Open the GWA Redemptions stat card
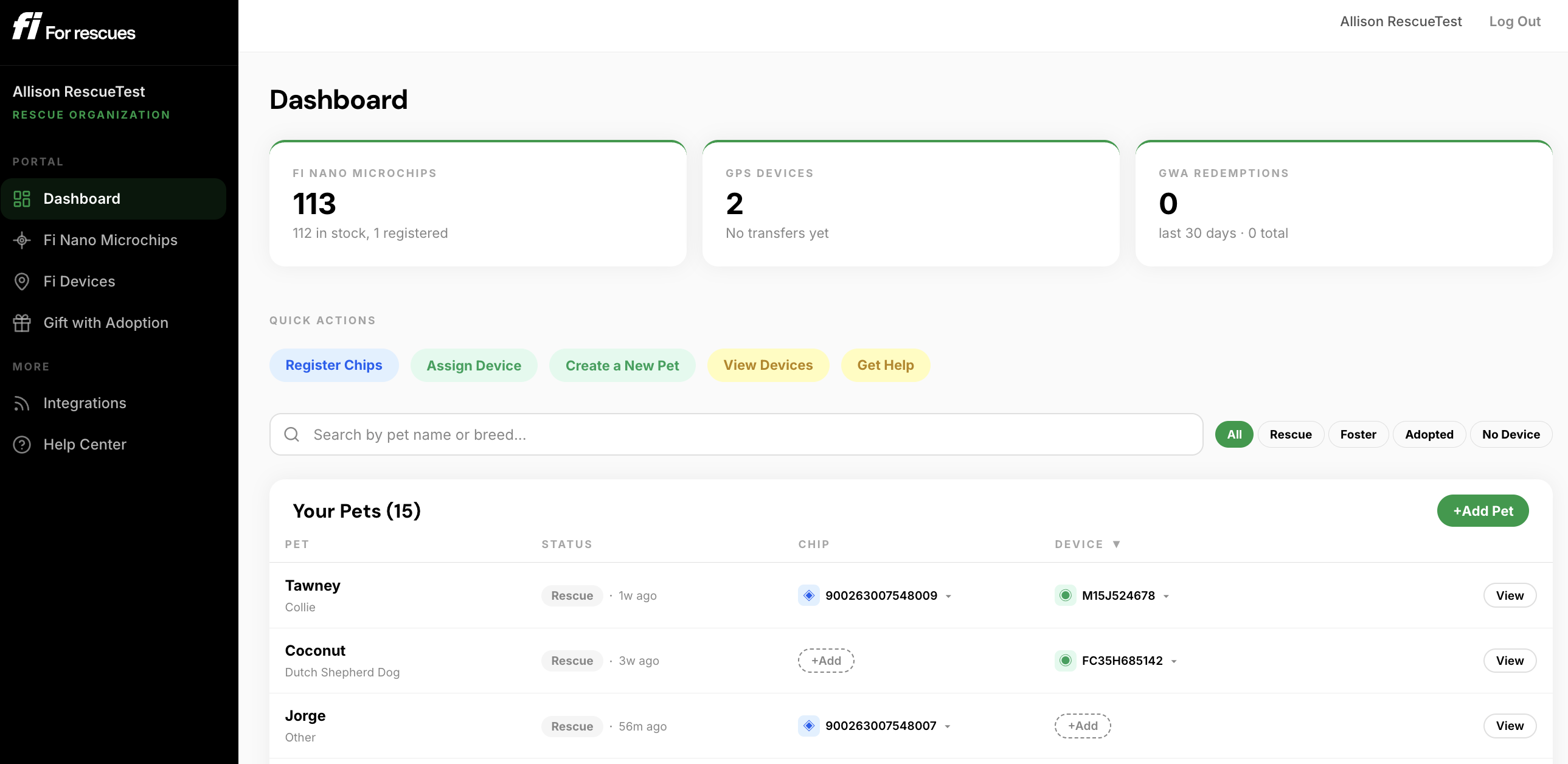Viewport: 1568px width, 764px height. click(x=1344, y=204)
